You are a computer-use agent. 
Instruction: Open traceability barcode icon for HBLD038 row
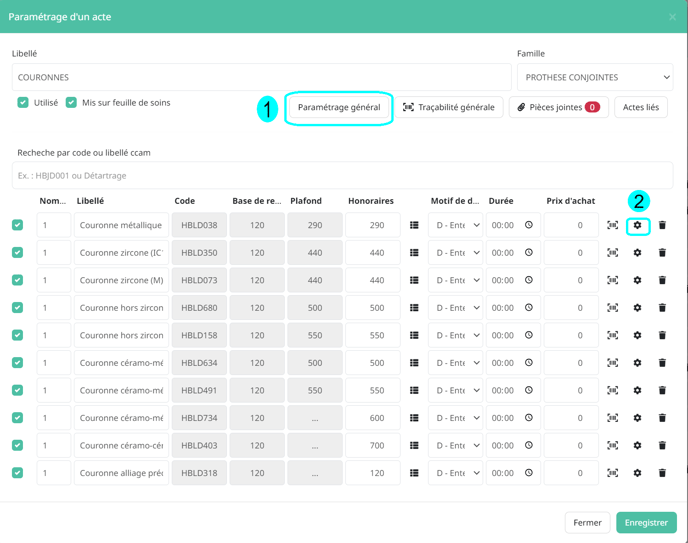613,225
